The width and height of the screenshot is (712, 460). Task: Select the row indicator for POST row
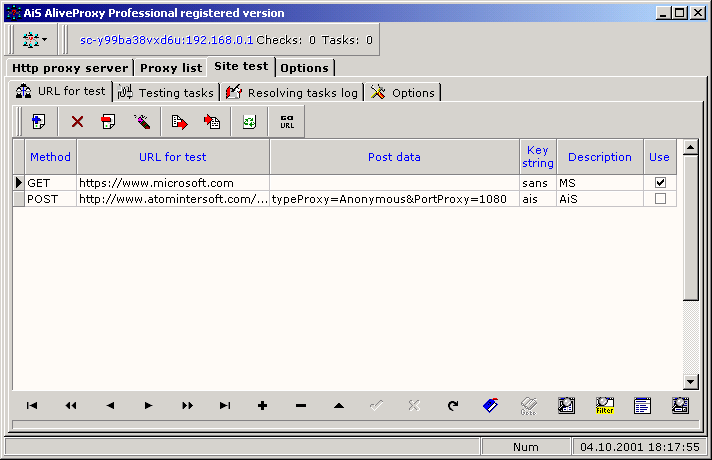(19, 198)
